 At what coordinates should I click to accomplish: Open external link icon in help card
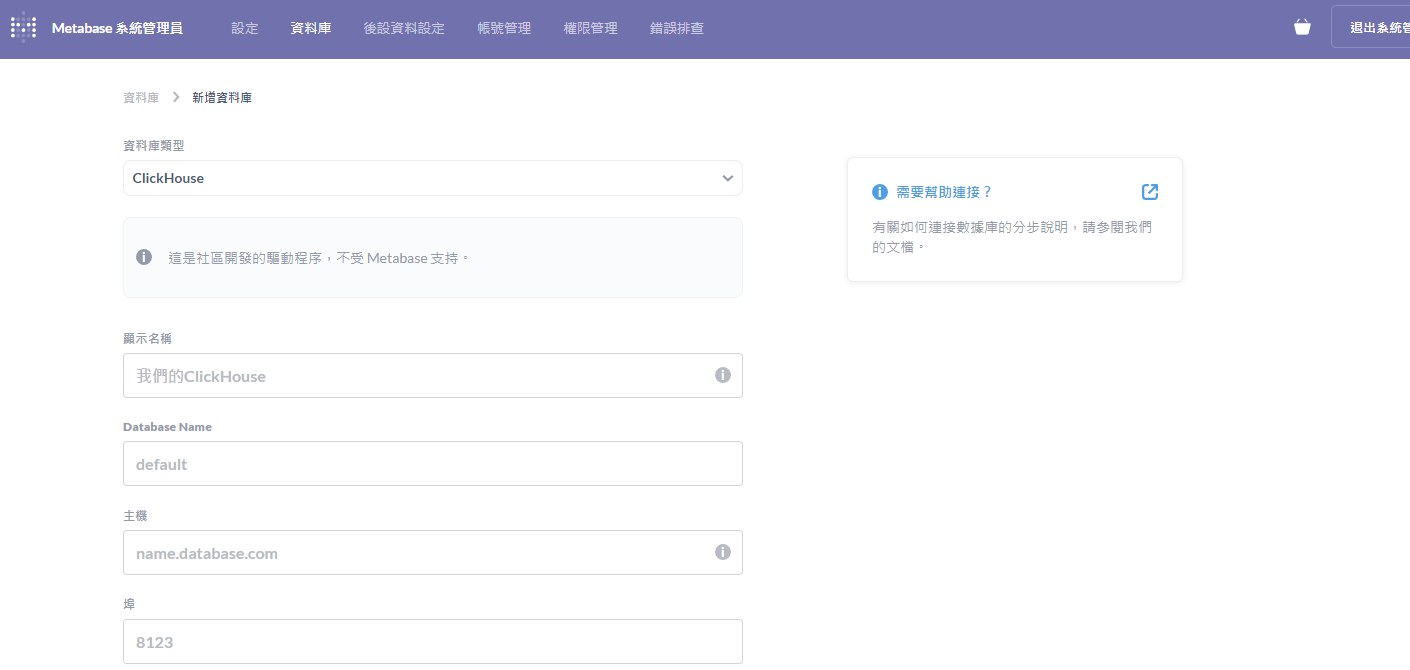pos(1150,191)
